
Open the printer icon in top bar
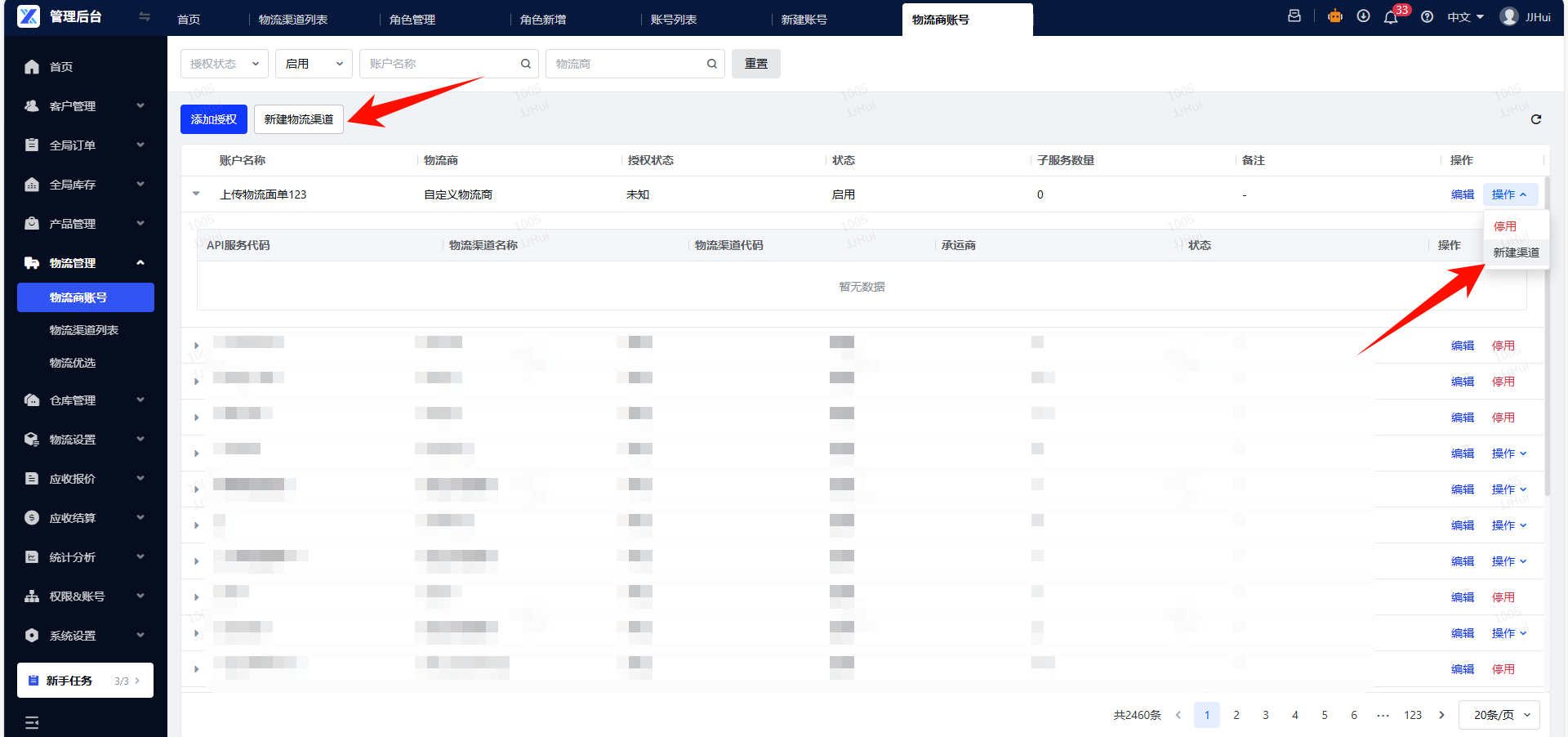(x=1294, y=16)
